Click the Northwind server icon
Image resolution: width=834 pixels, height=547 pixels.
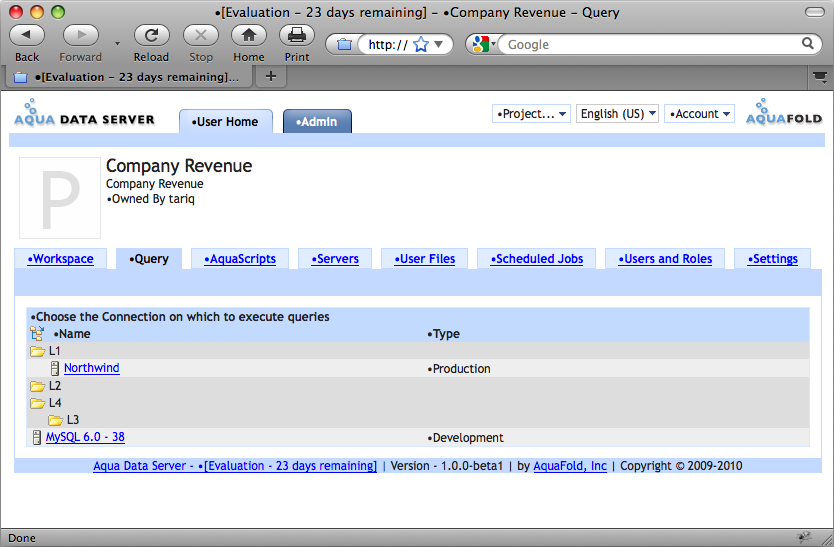pyautogui.click(x=55, y=368)
